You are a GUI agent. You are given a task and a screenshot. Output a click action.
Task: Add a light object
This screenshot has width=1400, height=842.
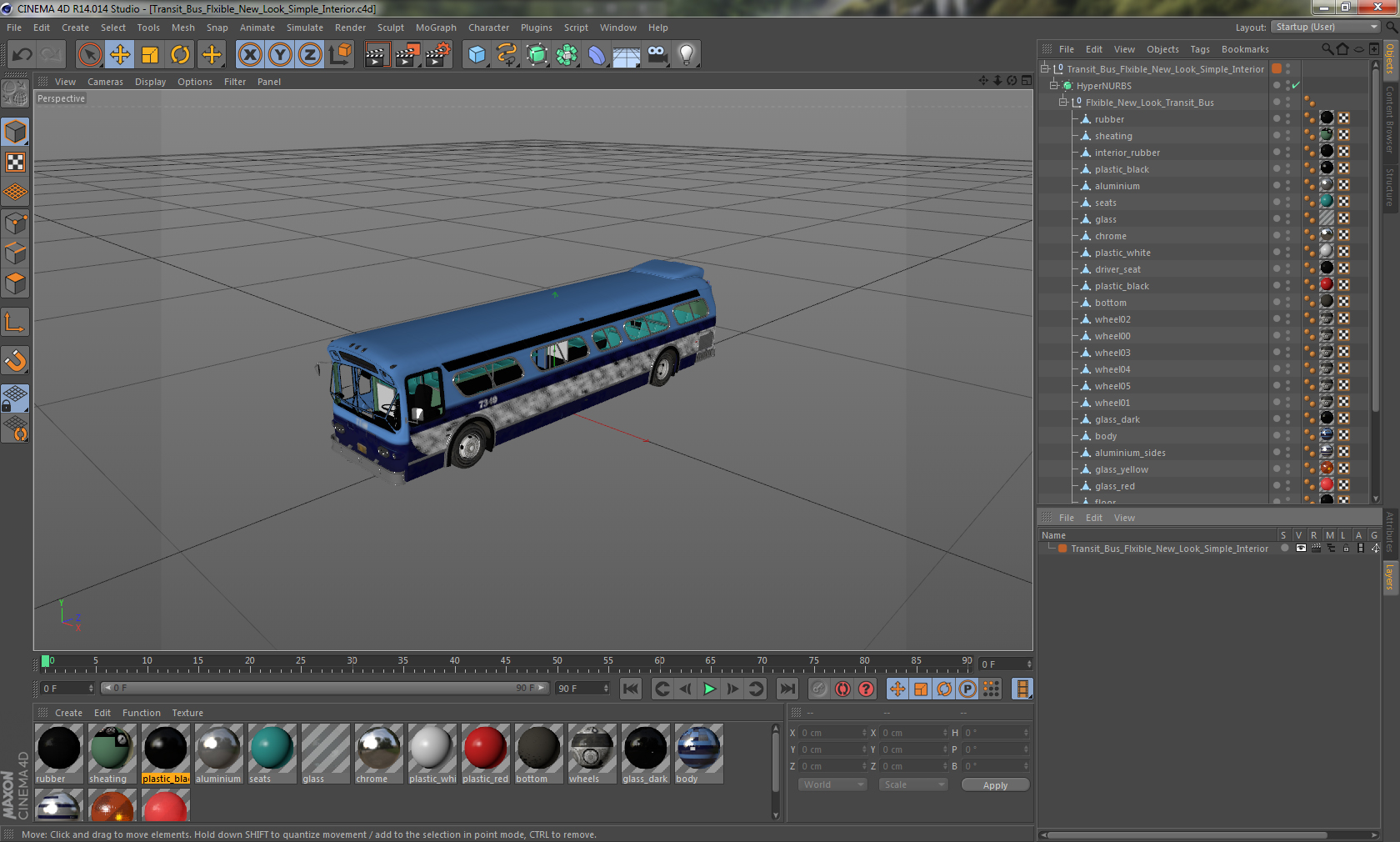click(687, 55)
